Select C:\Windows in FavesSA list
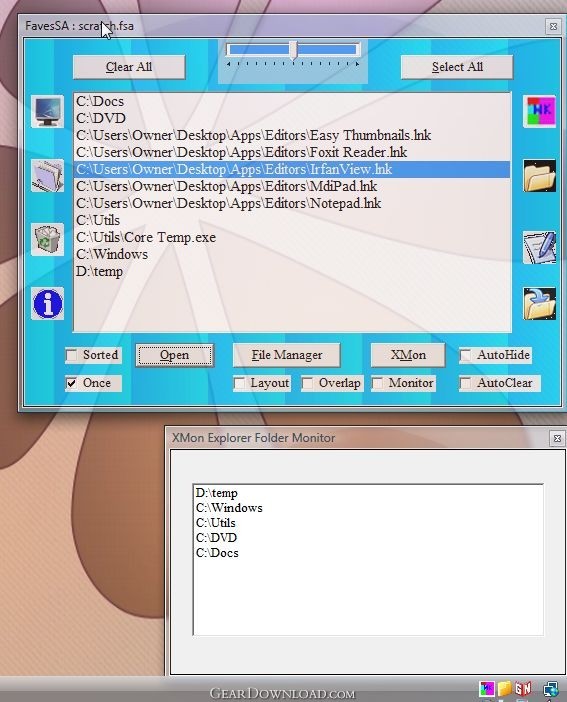This screenshot has width=567, height=702. pos(292,255)
